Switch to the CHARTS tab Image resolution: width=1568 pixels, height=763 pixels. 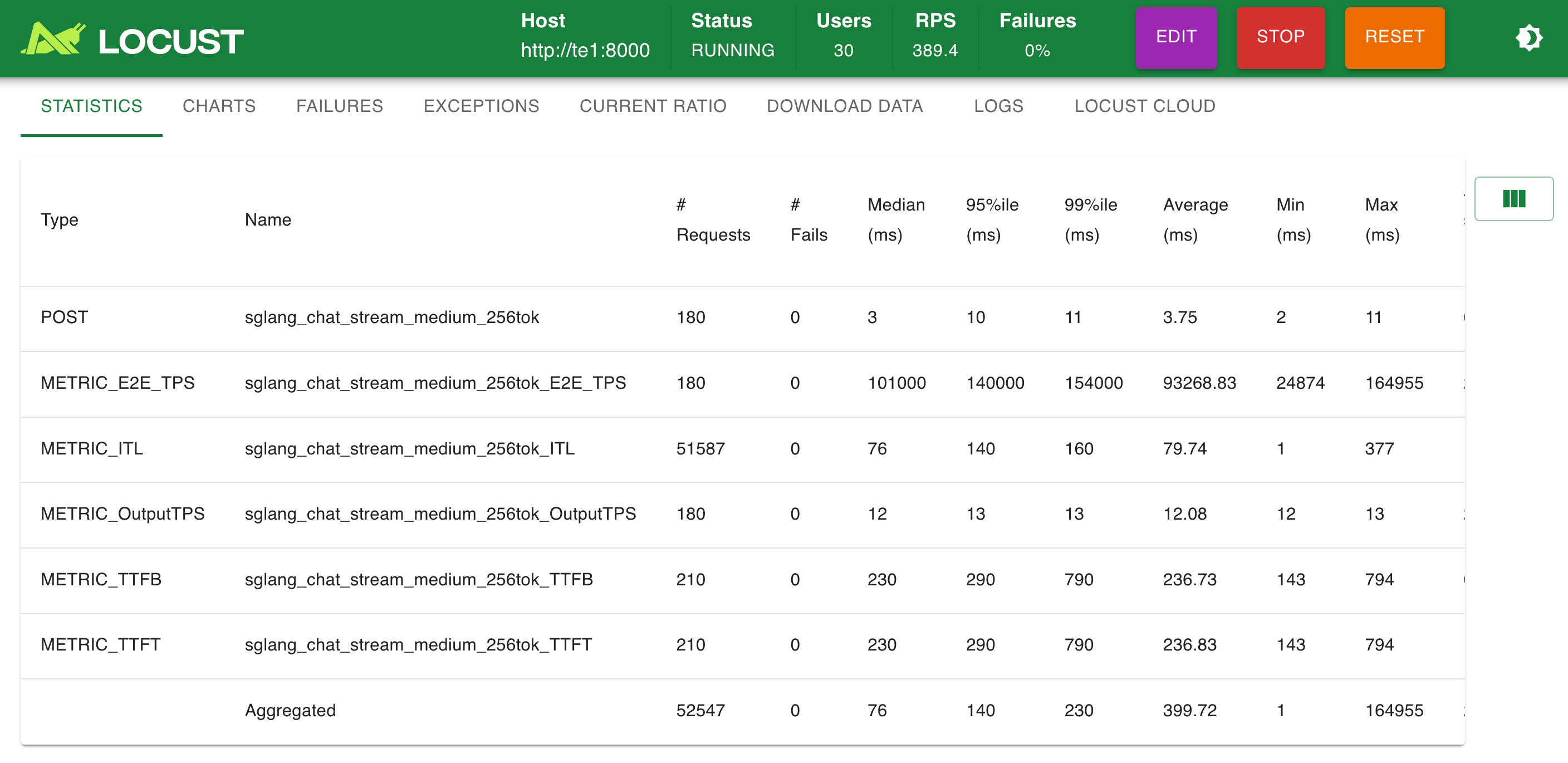[219, 106]
